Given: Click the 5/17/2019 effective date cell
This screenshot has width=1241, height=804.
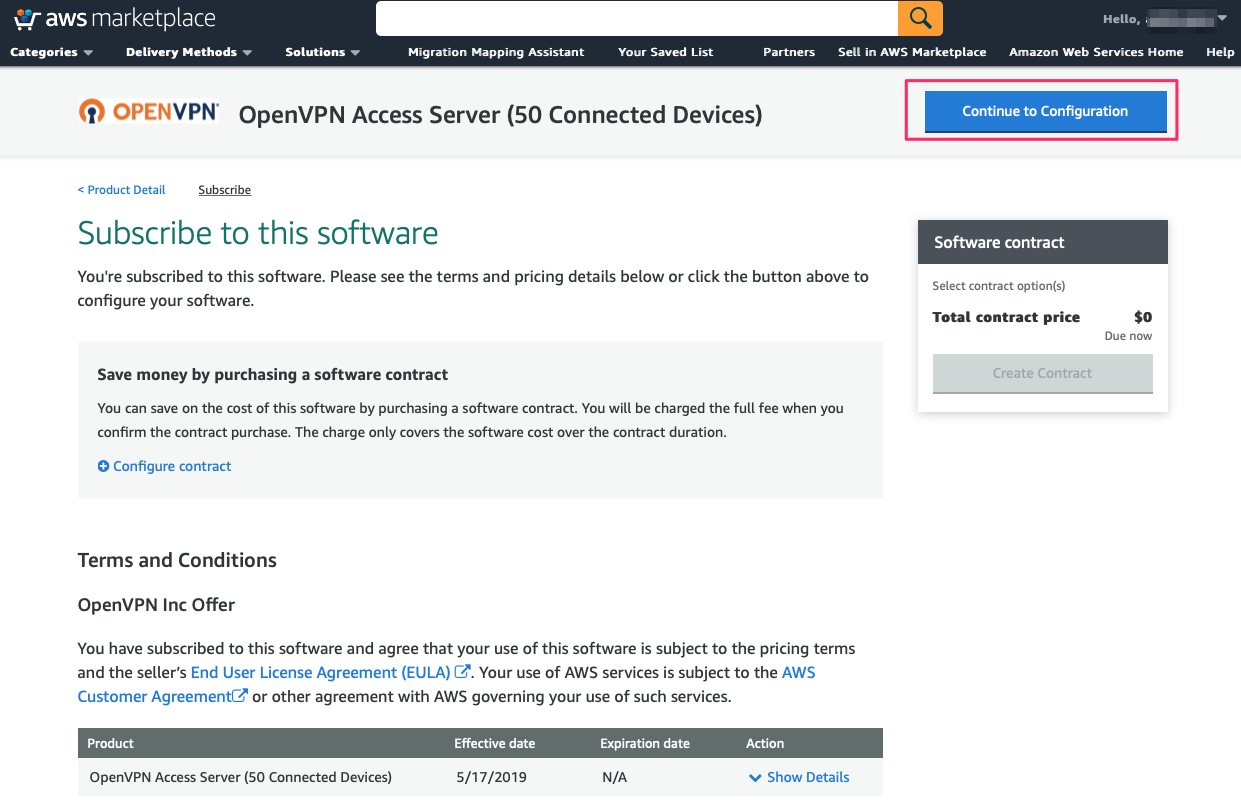Looking at the screenshot, I should [x=490, y=777].
